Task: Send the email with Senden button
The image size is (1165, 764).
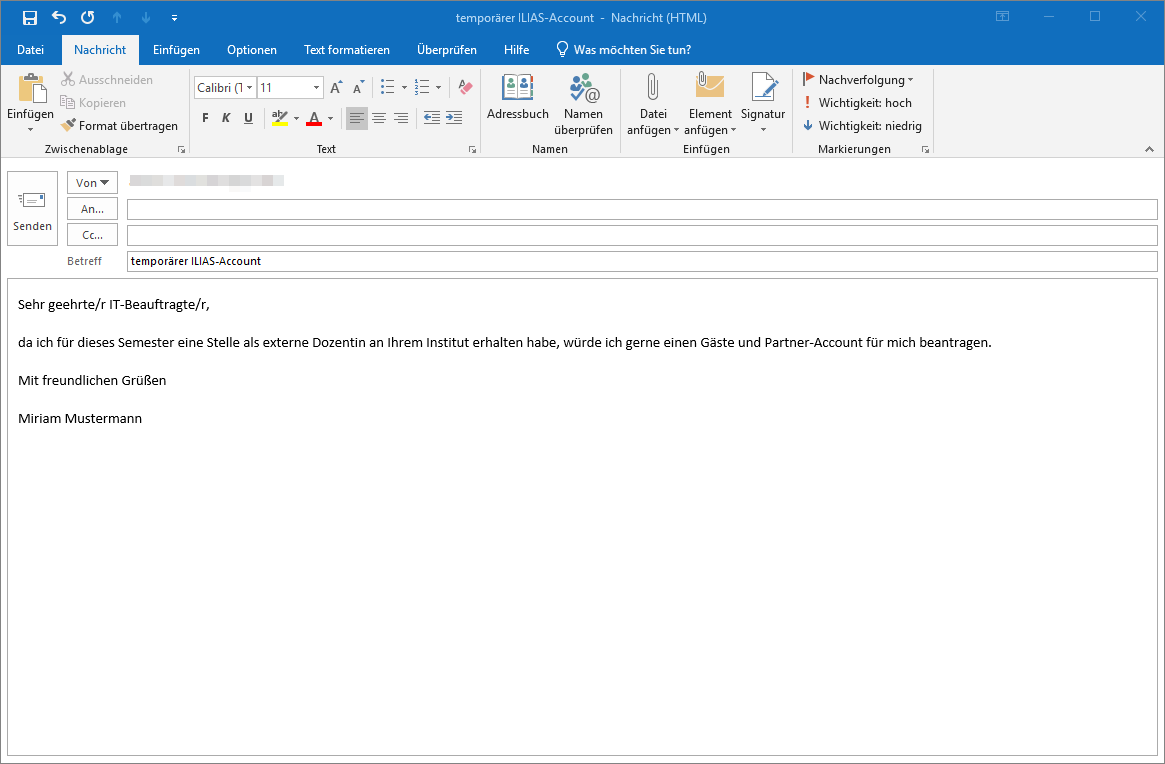Action: tap(33, 209)
